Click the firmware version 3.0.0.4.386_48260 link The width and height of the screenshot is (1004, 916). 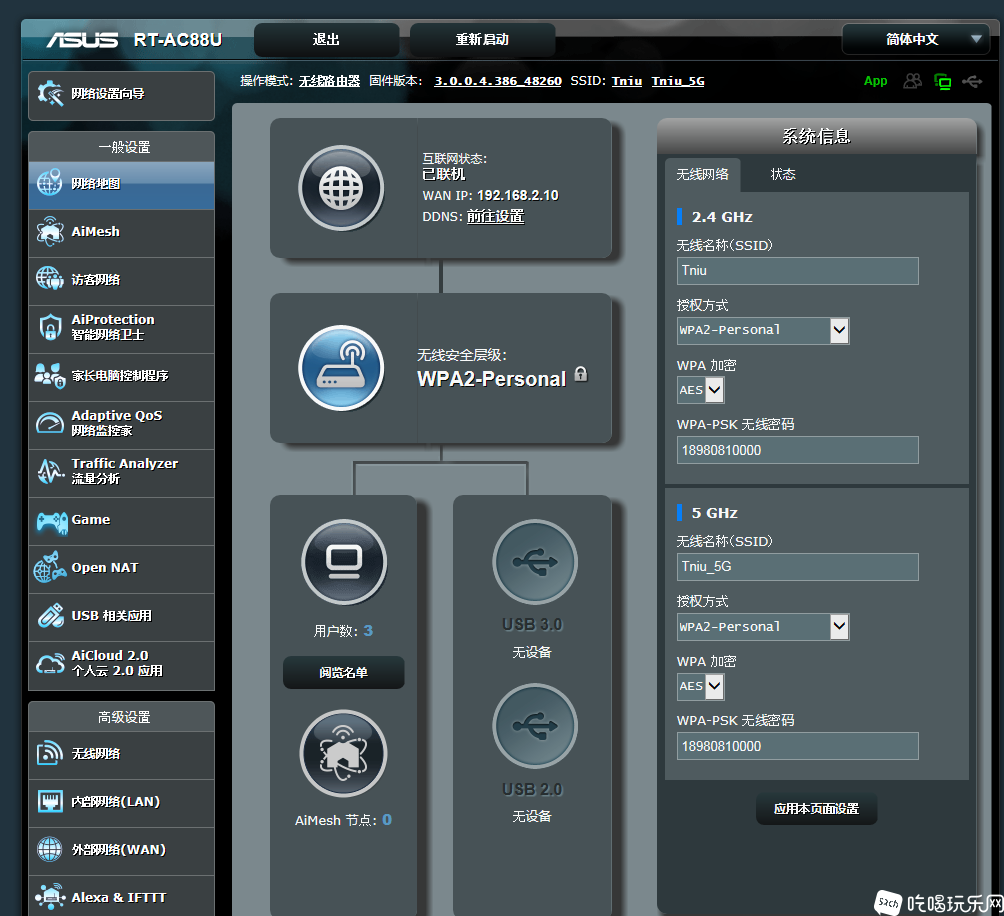[x=498, y=81]
